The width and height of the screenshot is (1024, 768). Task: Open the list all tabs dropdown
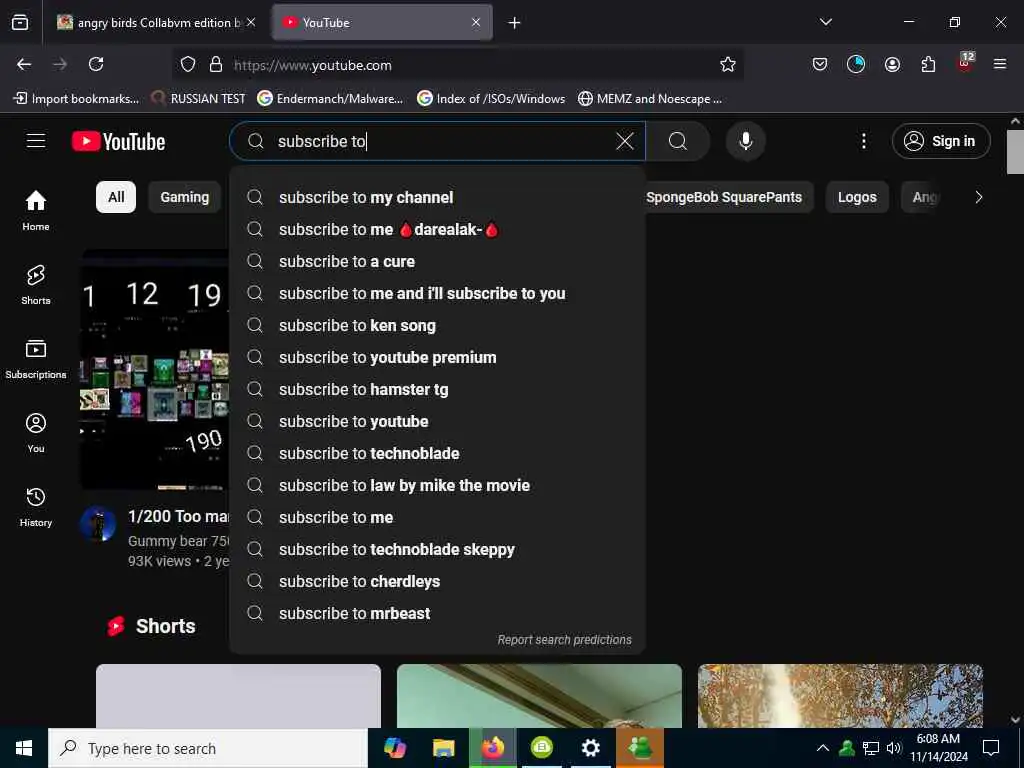pyautogui.click(x=825, y=22)
